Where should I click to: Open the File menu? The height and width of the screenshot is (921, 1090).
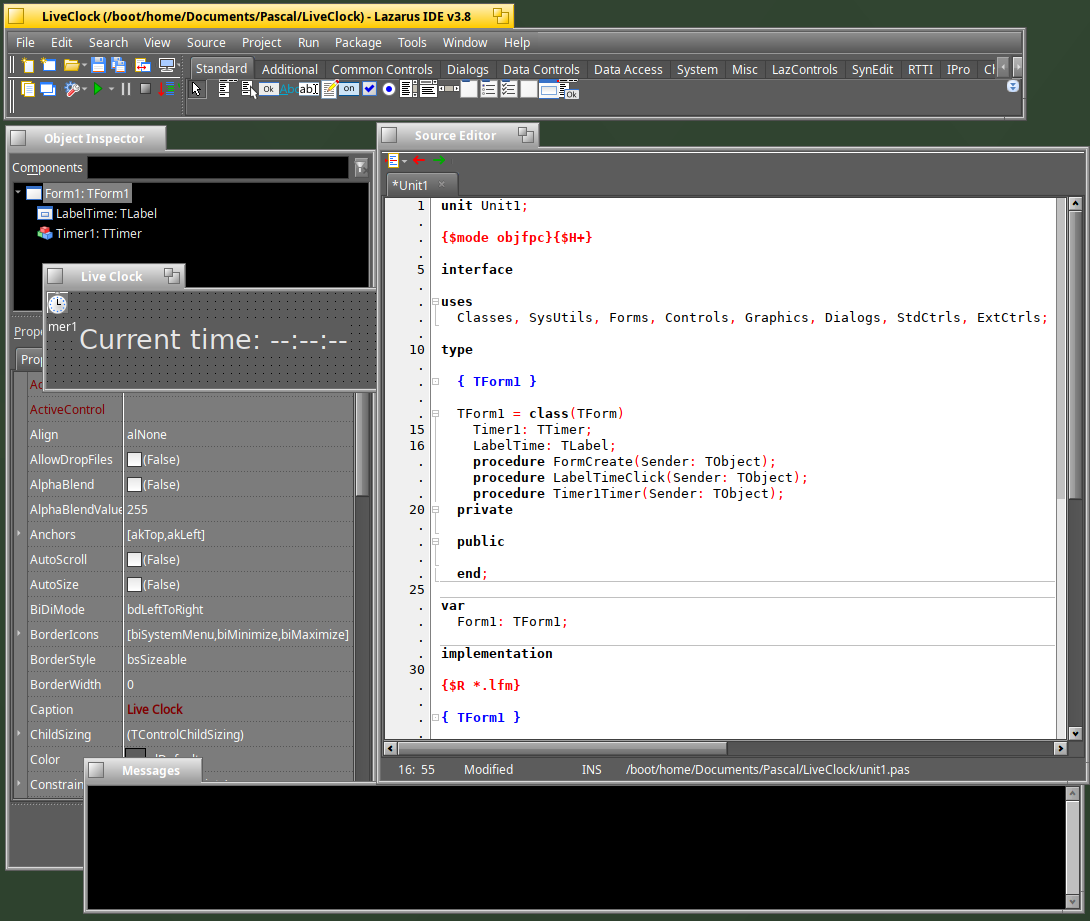pos(25,42)
